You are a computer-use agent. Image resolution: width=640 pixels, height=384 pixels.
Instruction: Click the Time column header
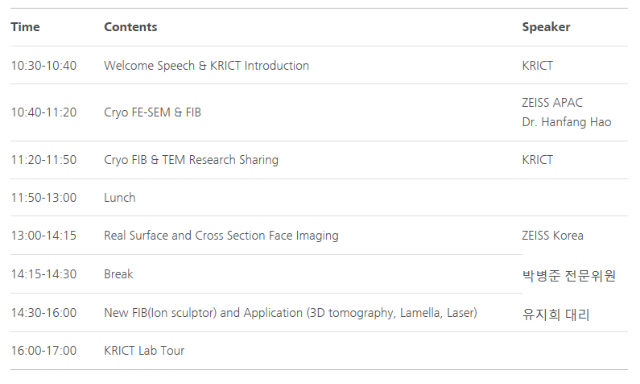25,27
